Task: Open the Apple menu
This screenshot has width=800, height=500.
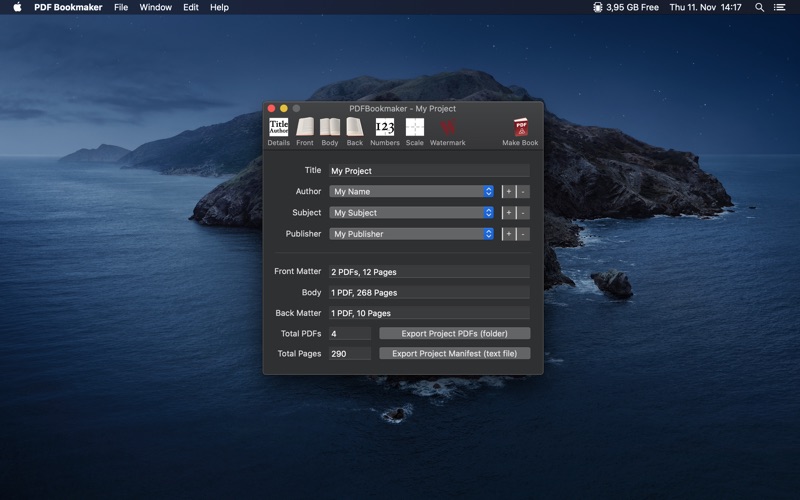Action: 17,7
